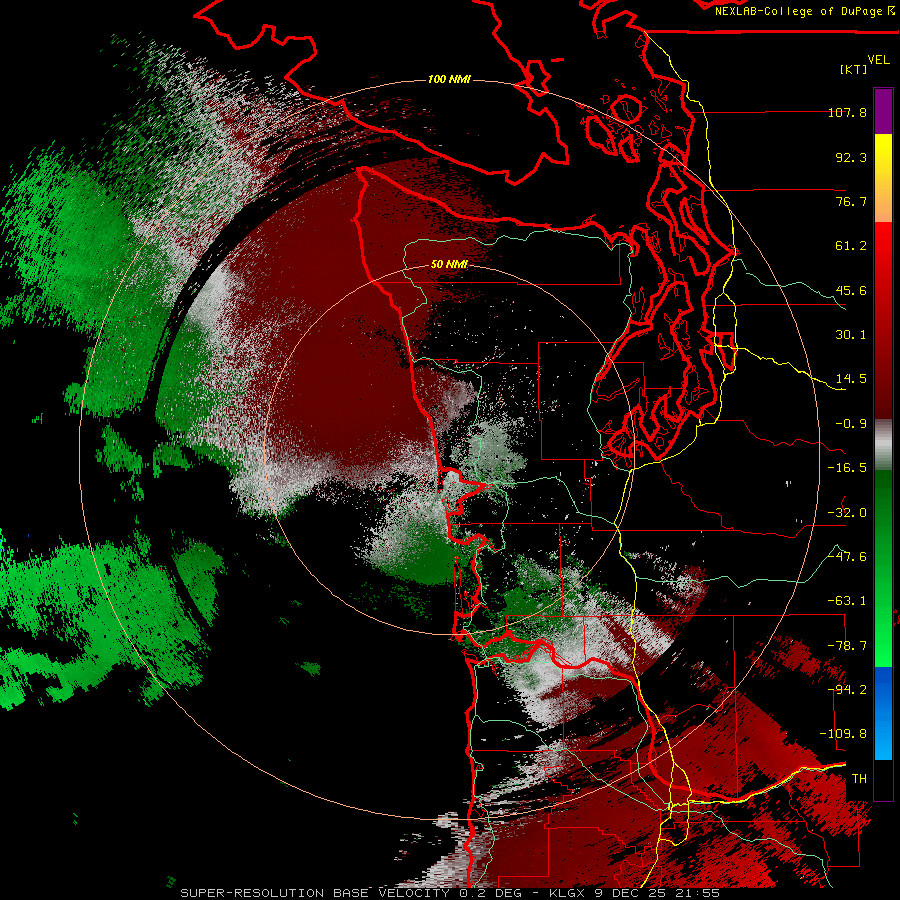Image resolution: width=900 pixels, height=900 pixels.
Task: Click the Super-Resolution Base Velocity caption
Action: point(449,893)
